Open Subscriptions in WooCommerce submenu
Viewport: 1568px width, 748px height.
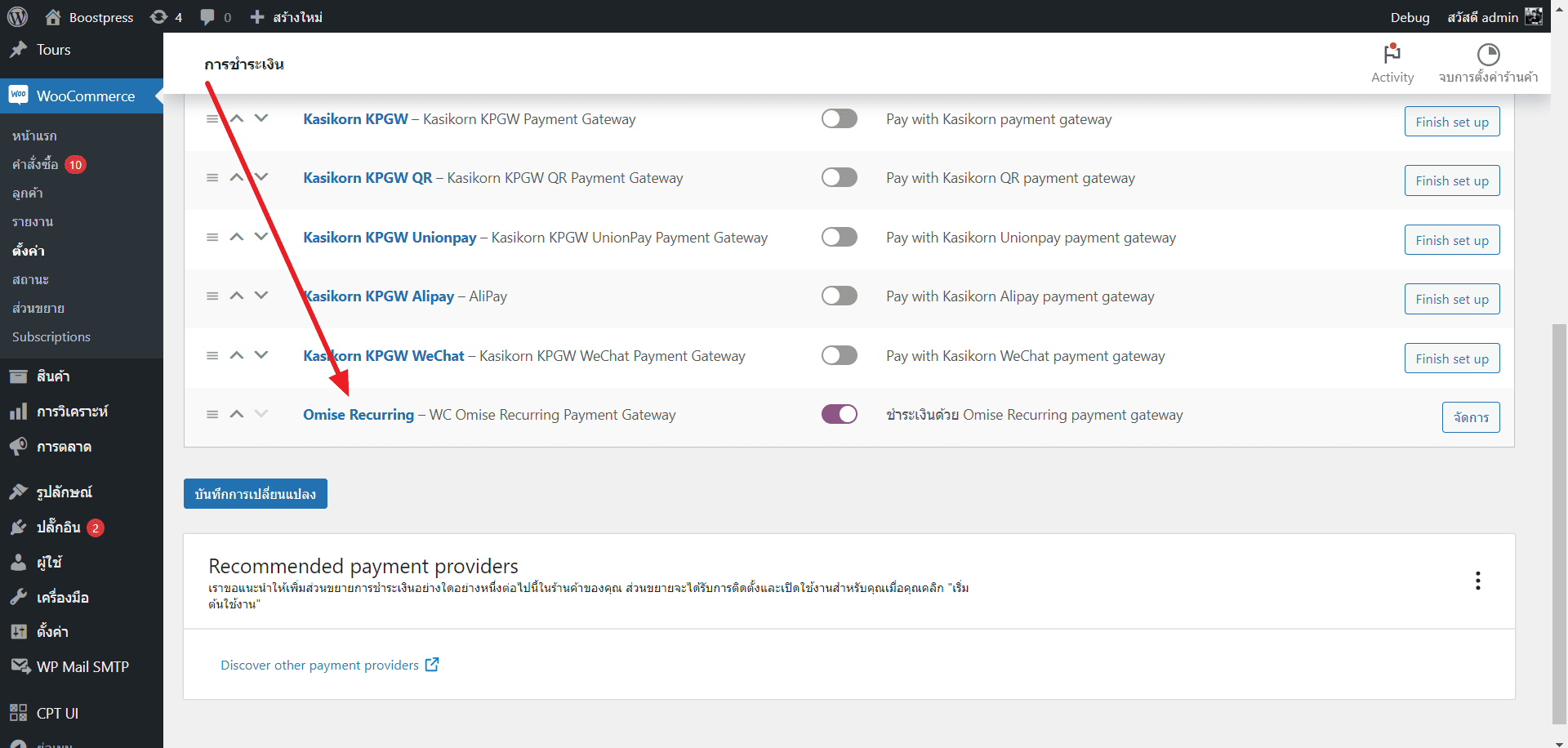click(51, 336)
